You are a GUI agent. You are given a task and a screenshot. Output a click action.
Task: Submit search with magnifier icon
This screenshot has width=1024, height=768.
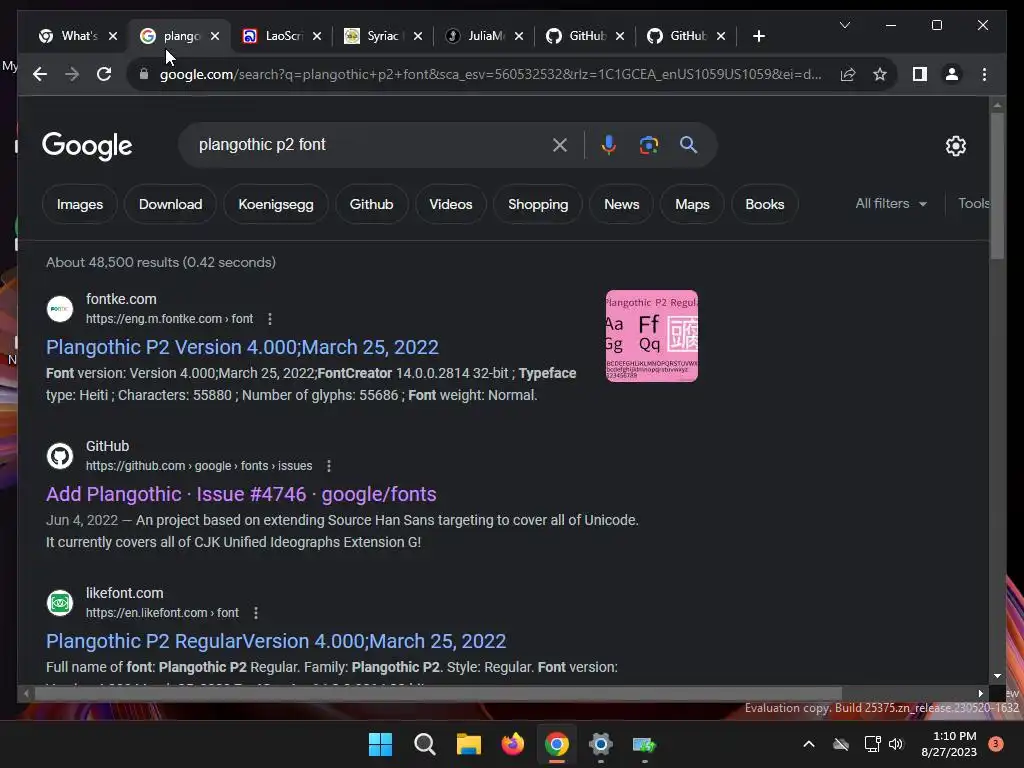688,145
